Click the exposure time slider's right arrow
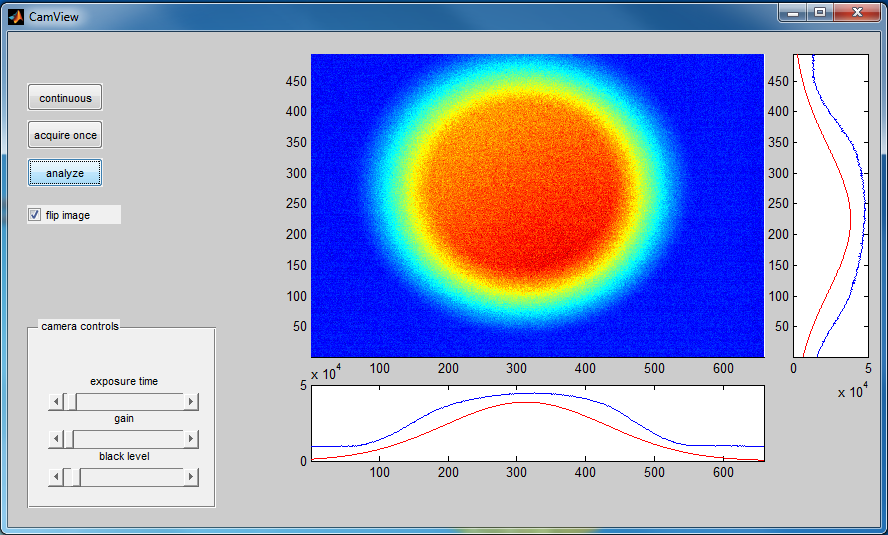 coord(191,402)
